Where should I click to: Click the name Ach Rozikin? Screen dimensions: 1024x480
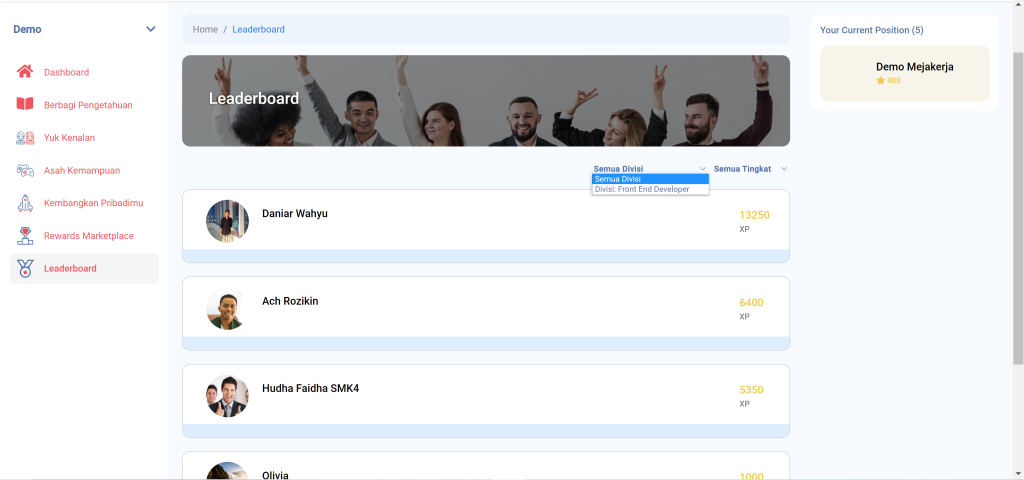(x=290, y=301)
